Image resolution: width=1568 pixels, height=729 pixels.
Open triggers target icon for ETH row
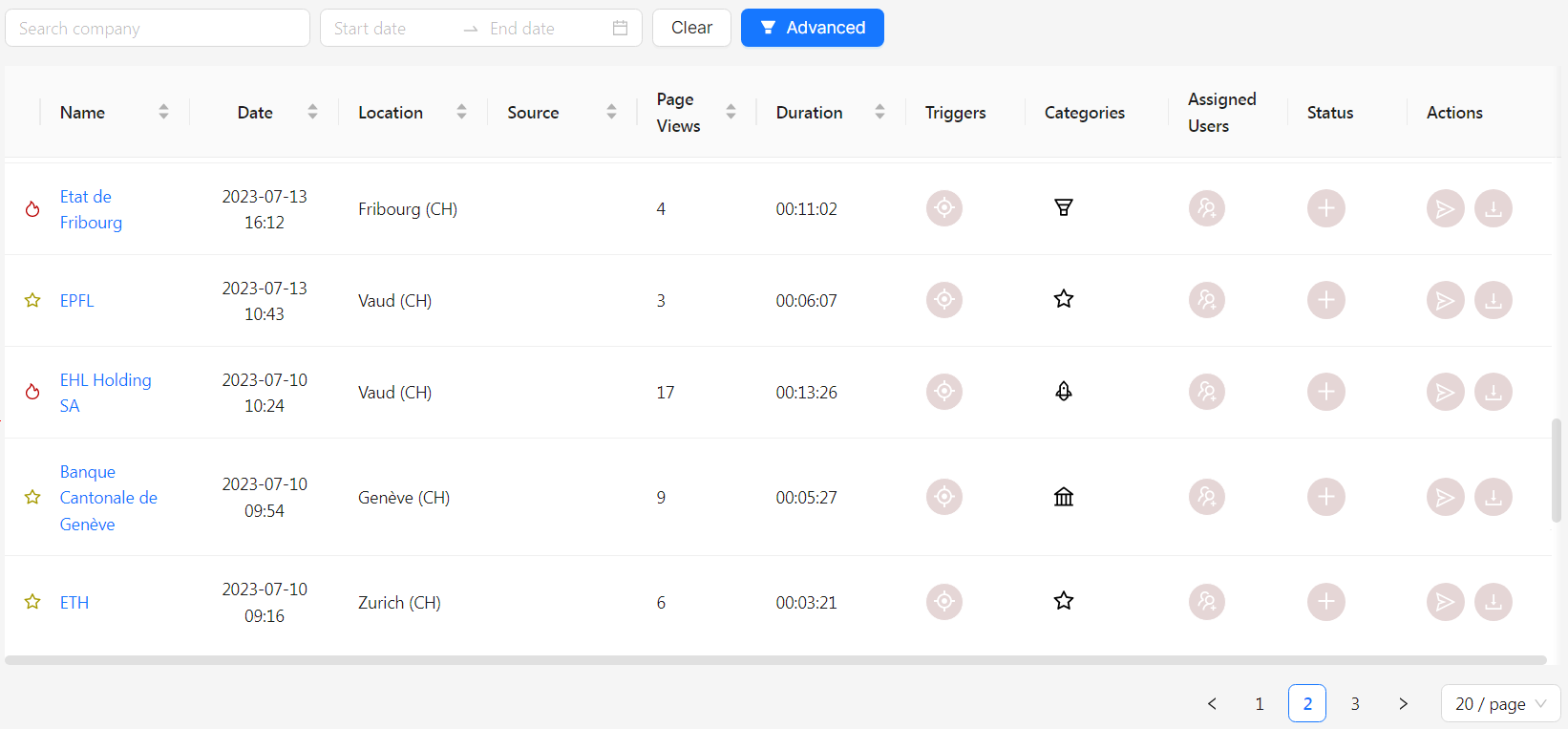(x=944, y=602)
